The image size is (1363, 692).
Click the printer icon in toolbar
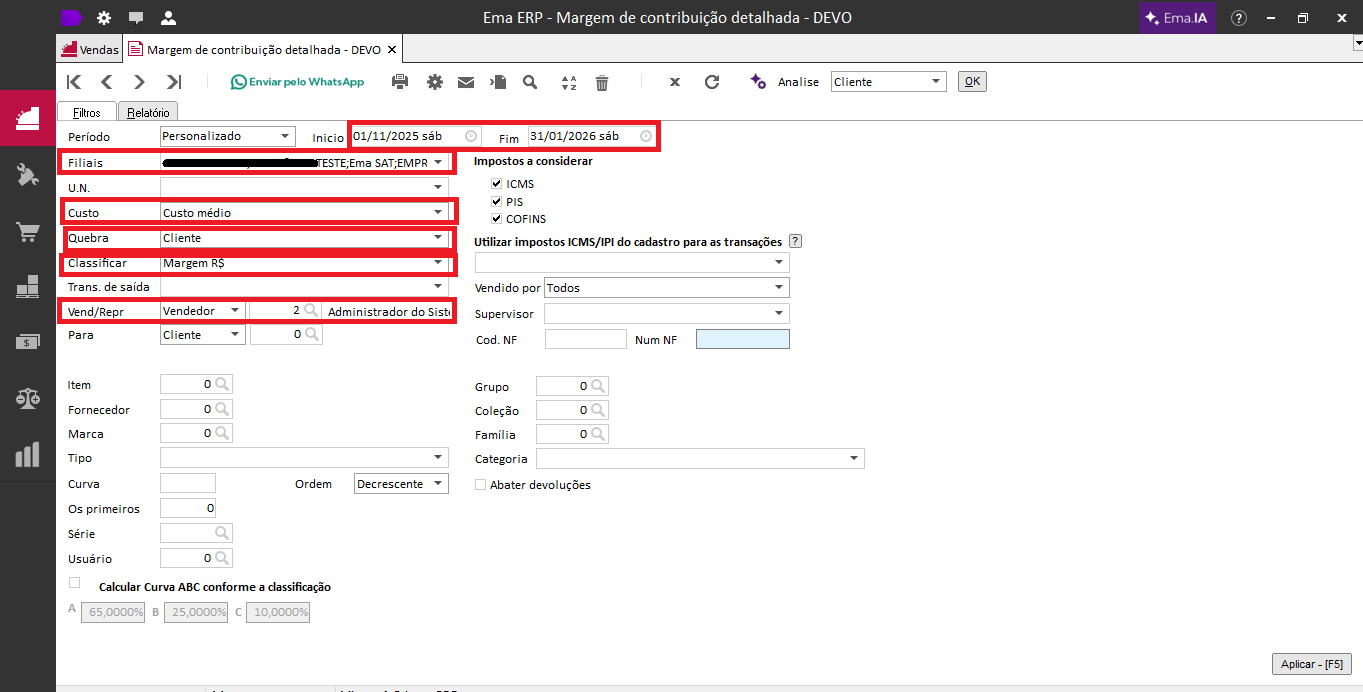tap(400, 82)
